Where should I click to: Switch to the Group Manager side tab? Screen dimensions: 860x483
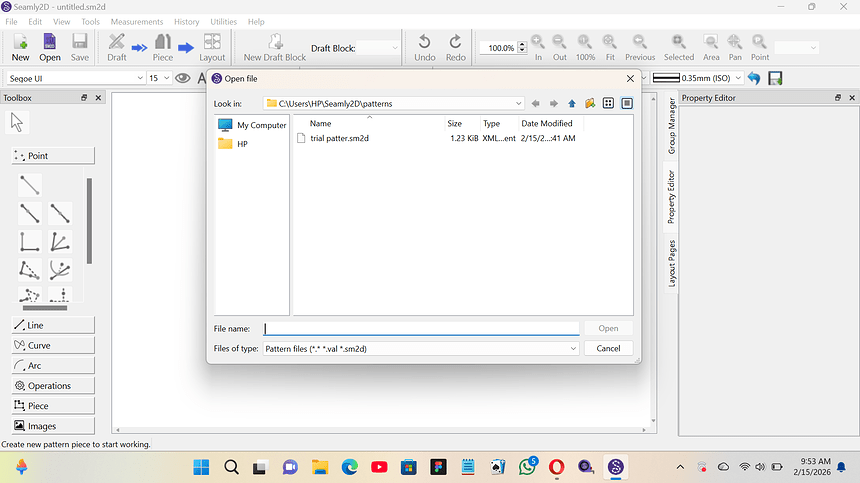click(x=671, y=126)
